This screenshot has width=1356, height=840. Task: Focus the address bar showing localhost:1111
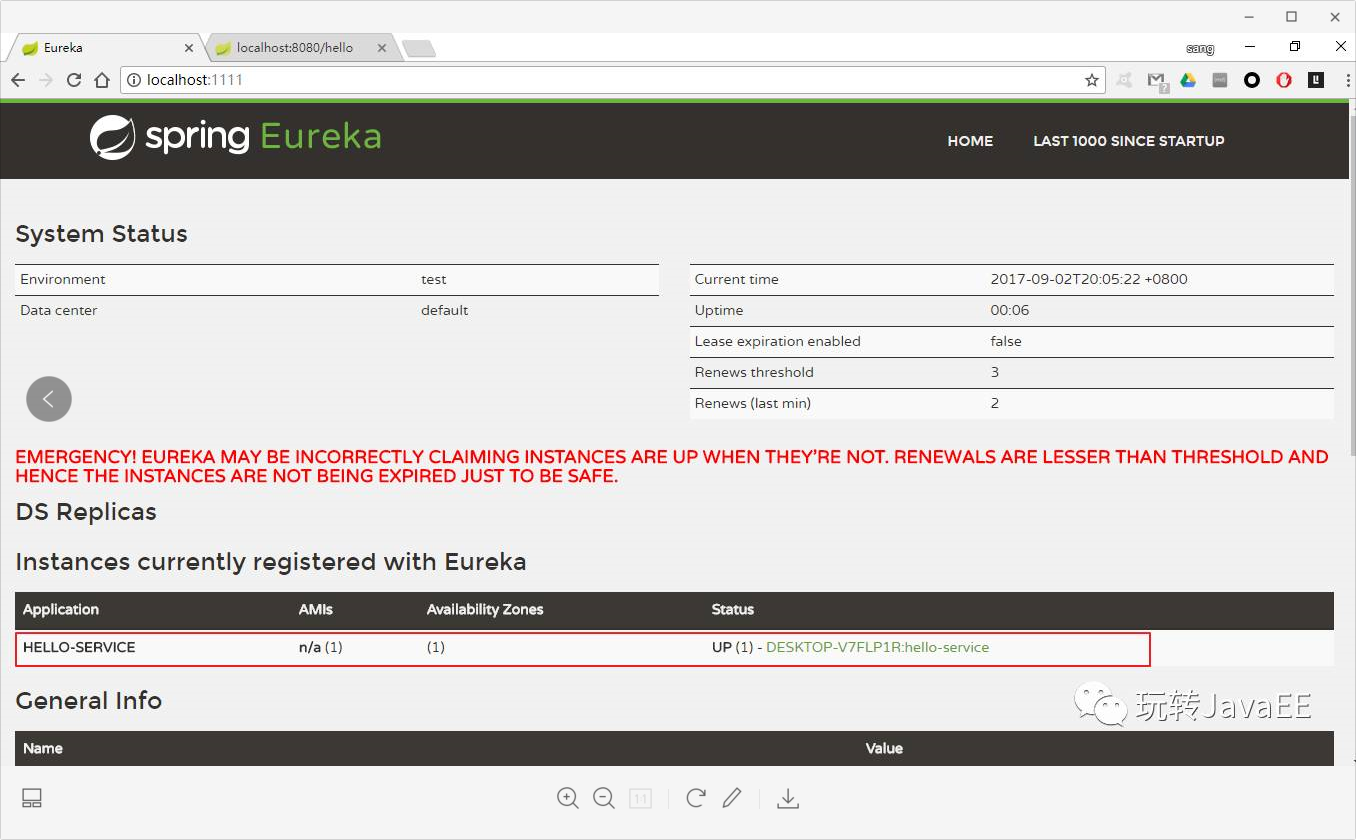610,80
